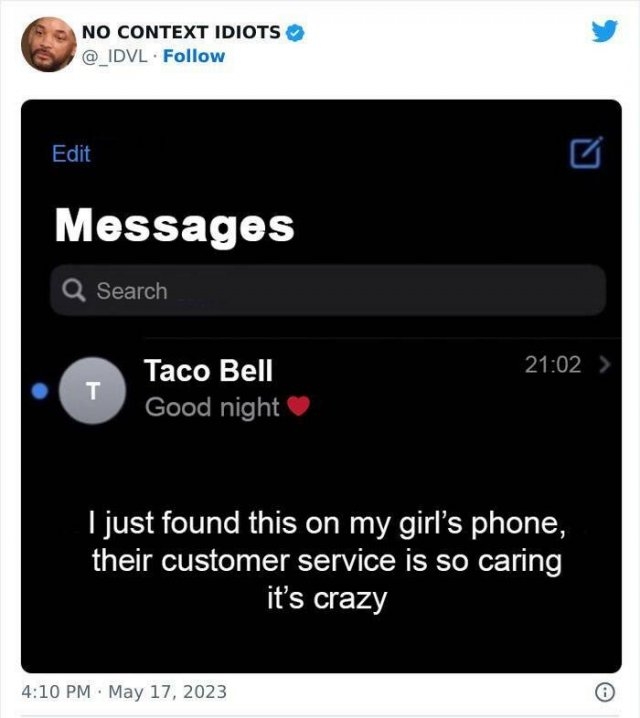Click the Search messages field
Viewport: 640px width, 718px height.
[328, 290]
